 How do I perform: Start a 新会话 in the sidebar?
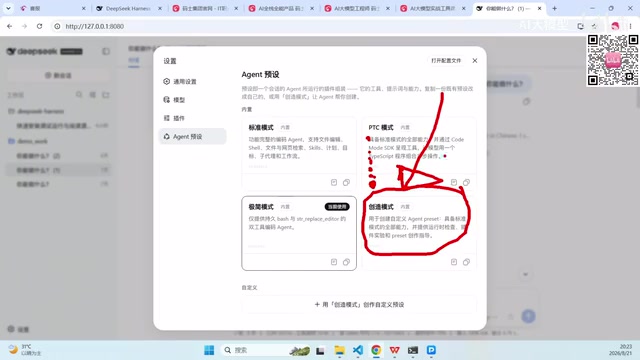coord(58,76)
